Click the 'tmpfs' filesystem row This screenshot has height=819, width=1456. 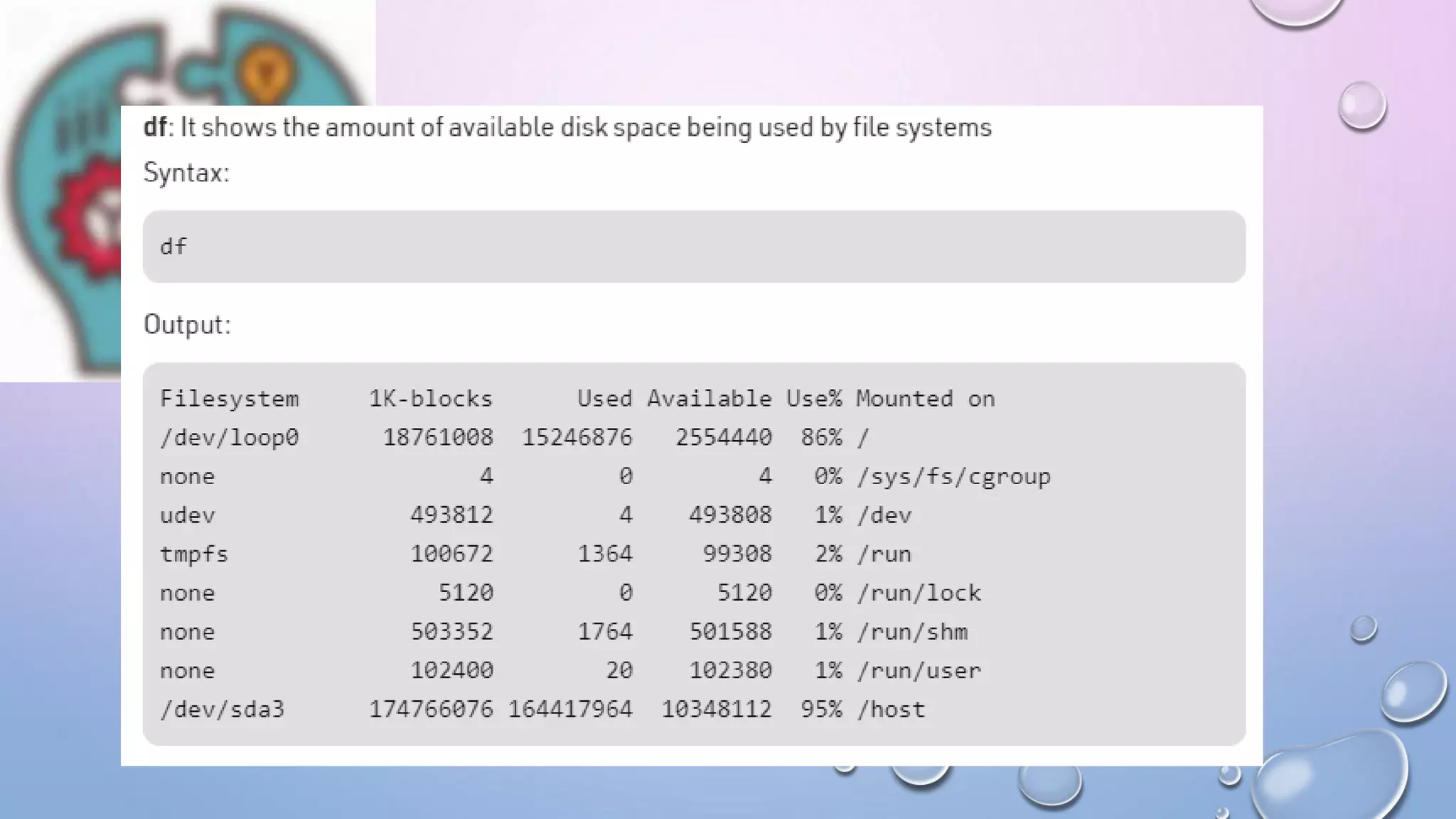click(x=193, y=554)
